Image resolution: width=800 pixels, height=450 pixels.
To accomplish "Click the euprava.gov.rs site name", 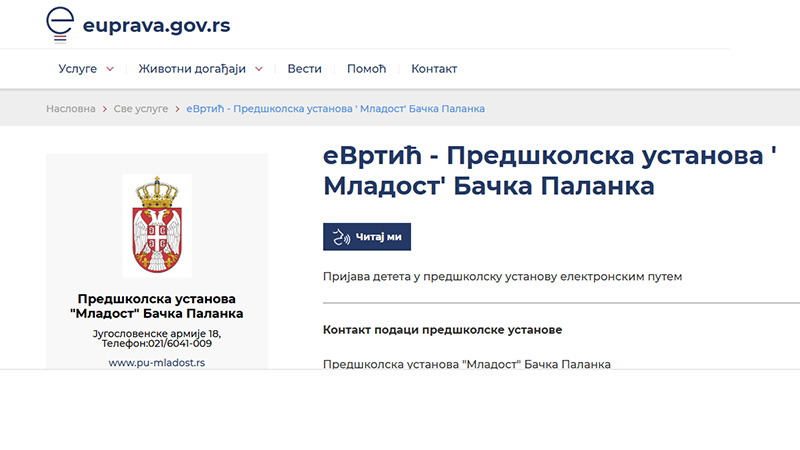I will pyautogui.click(x=156, y=24).
